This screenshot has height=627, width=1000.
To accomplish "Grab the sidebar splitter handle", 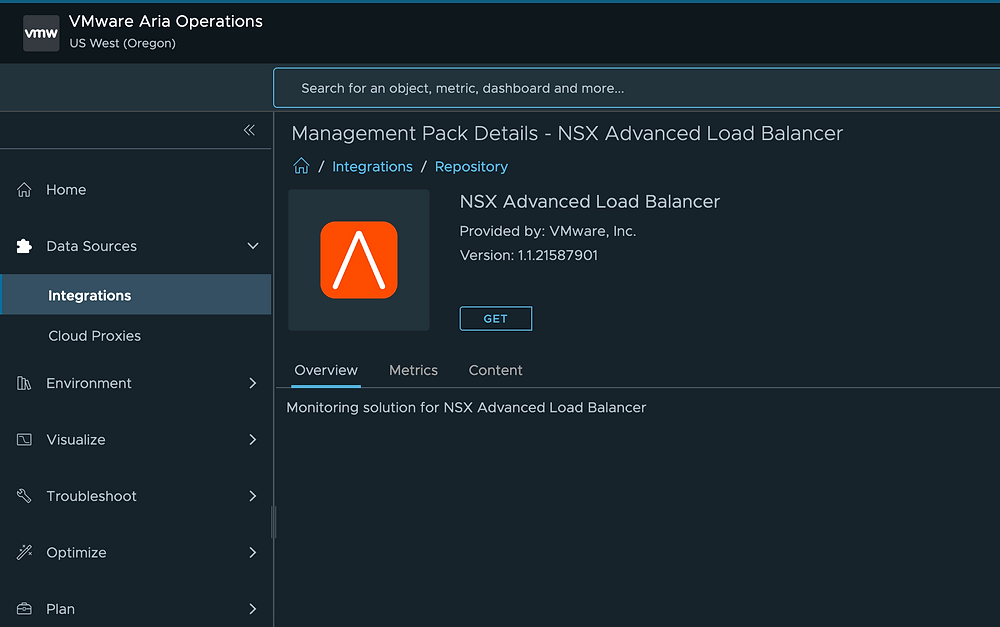I will (x=274, y=522).
